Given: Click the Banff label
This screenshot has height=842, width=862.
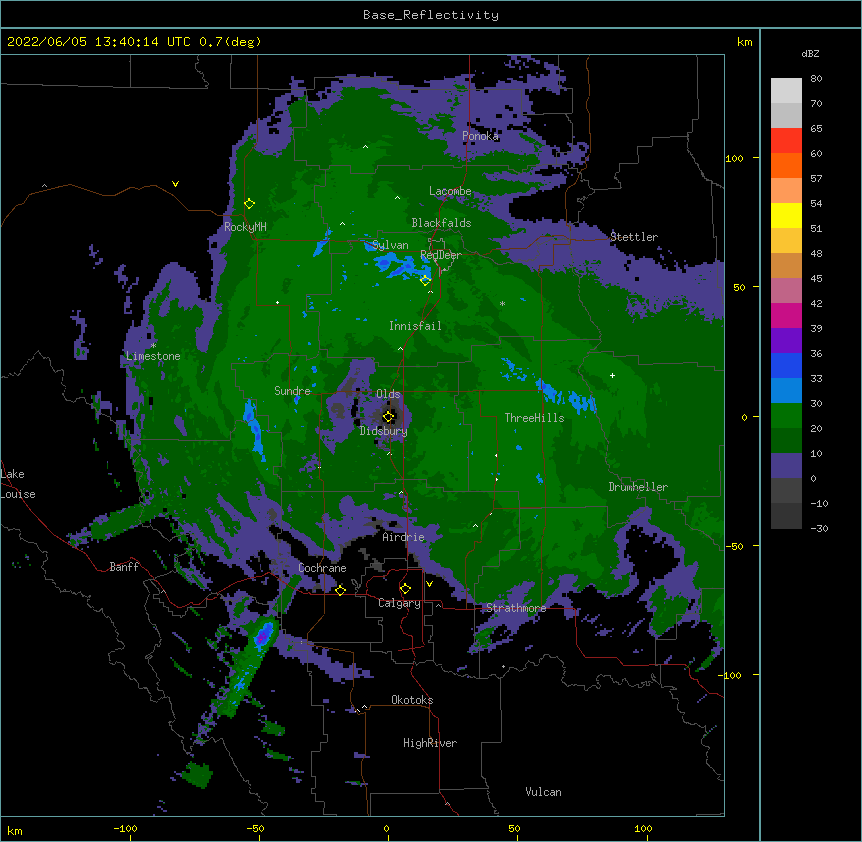Looking at the screenshot, I should [124, 567].
